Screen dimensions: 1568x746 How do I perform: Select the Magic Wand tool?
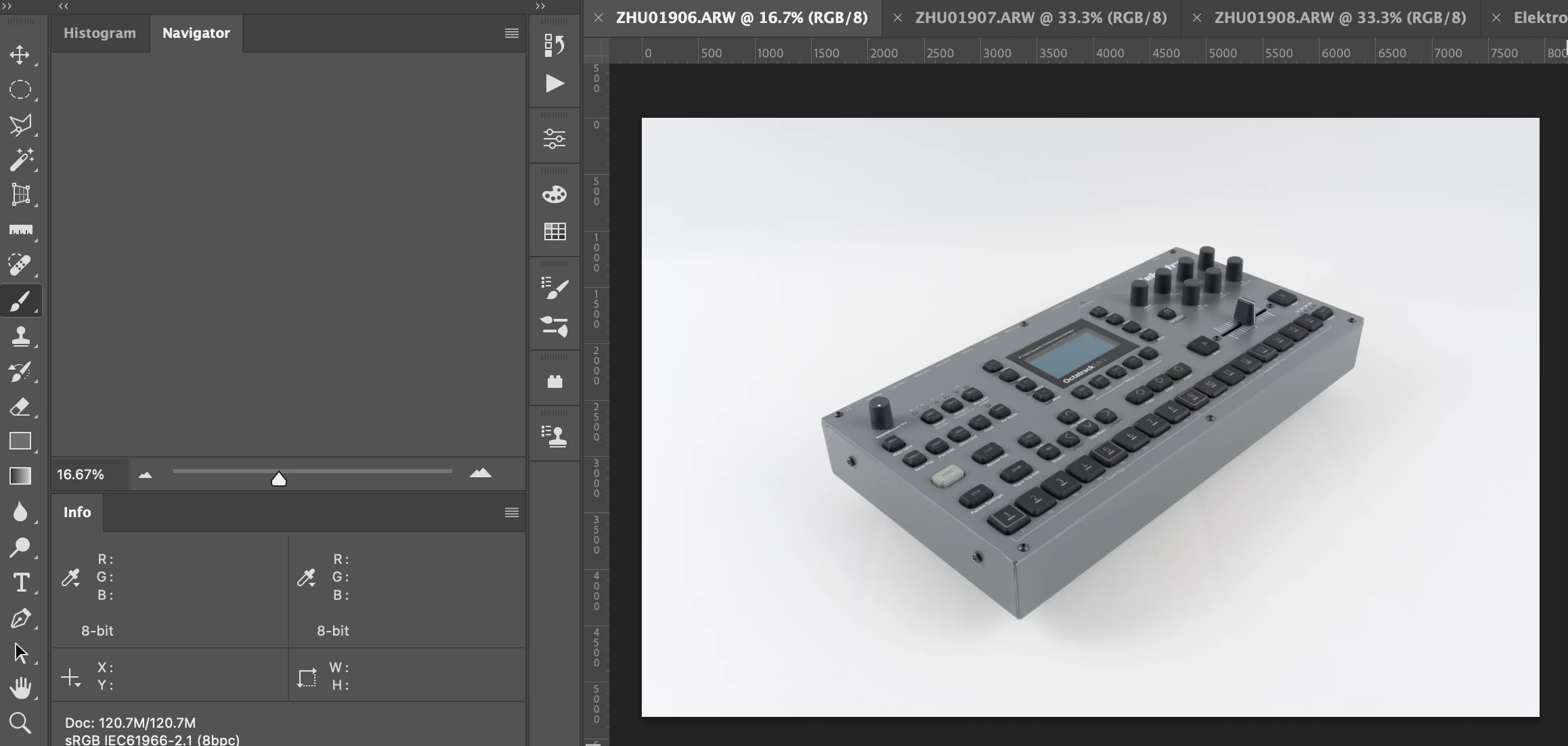(20, 160)
